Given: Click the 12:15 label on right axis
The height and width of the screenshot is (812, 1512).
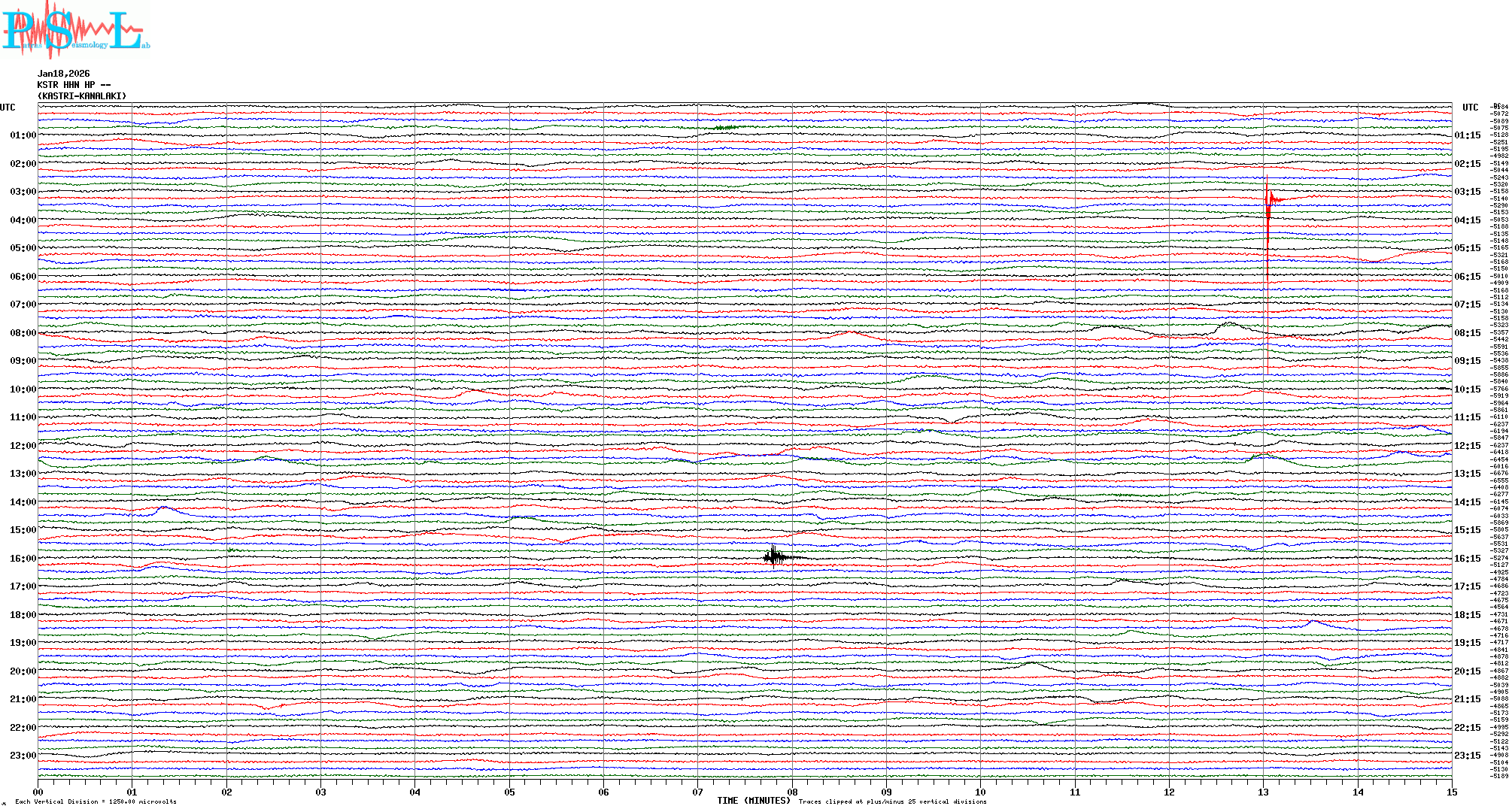Looking at the screenshot, I should pos(1467,446).
